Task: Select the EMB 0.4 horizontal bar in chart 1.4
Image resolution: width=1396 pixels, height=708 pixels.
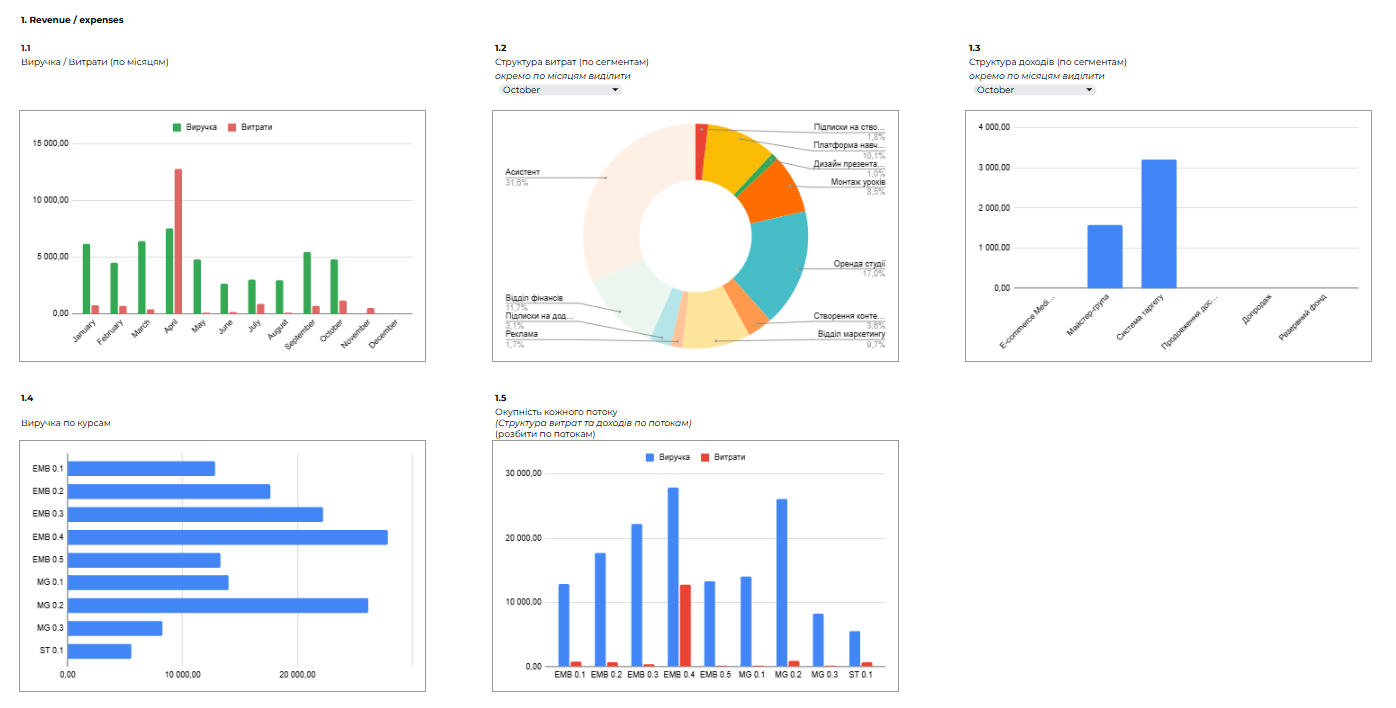Action: click(x=228, y=537)
